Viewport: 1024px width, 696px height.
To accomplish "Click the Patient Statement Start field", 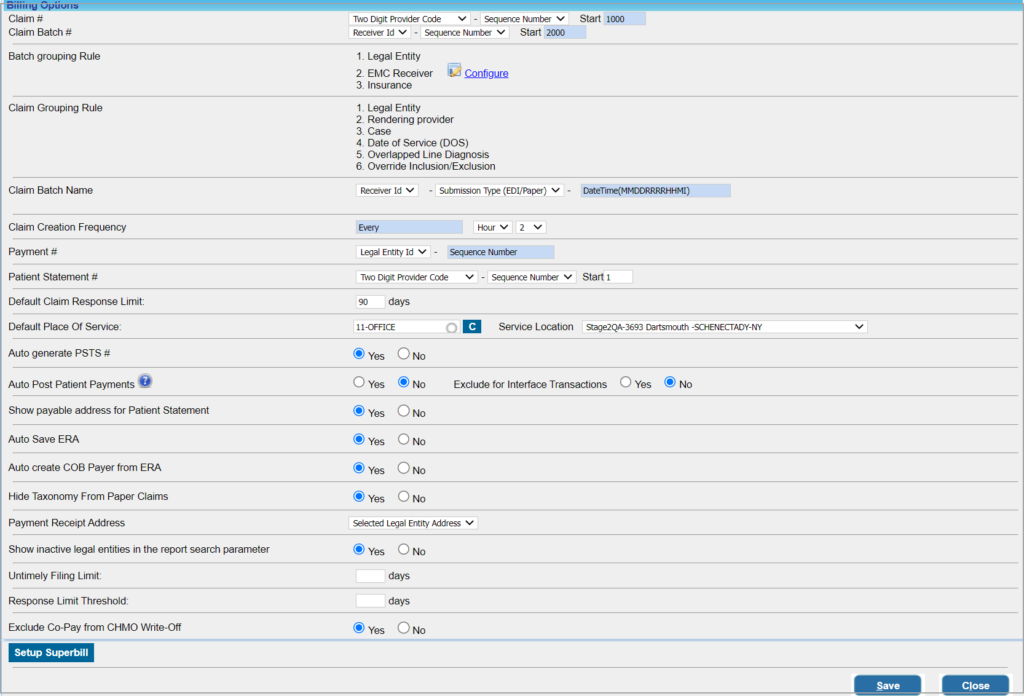I will pyautogui.click(x=618, y=277).
